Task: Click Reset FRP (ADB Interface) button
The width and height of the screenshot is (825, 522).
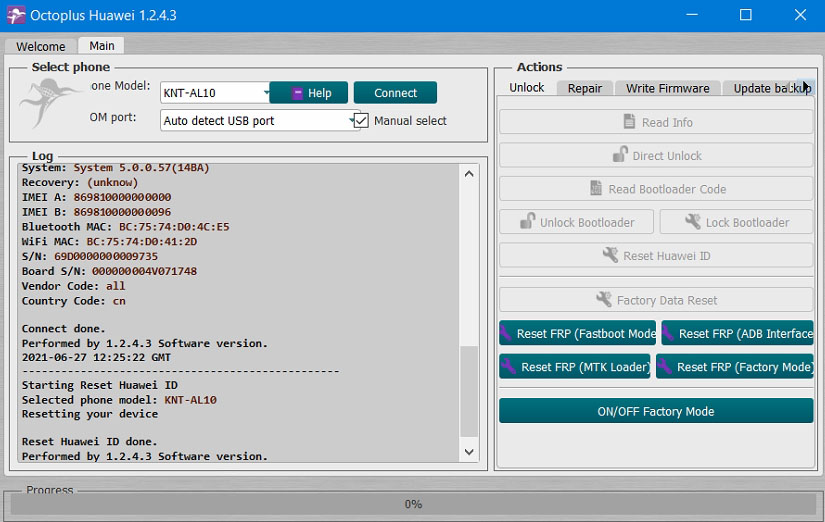Action: pos(737,333)
